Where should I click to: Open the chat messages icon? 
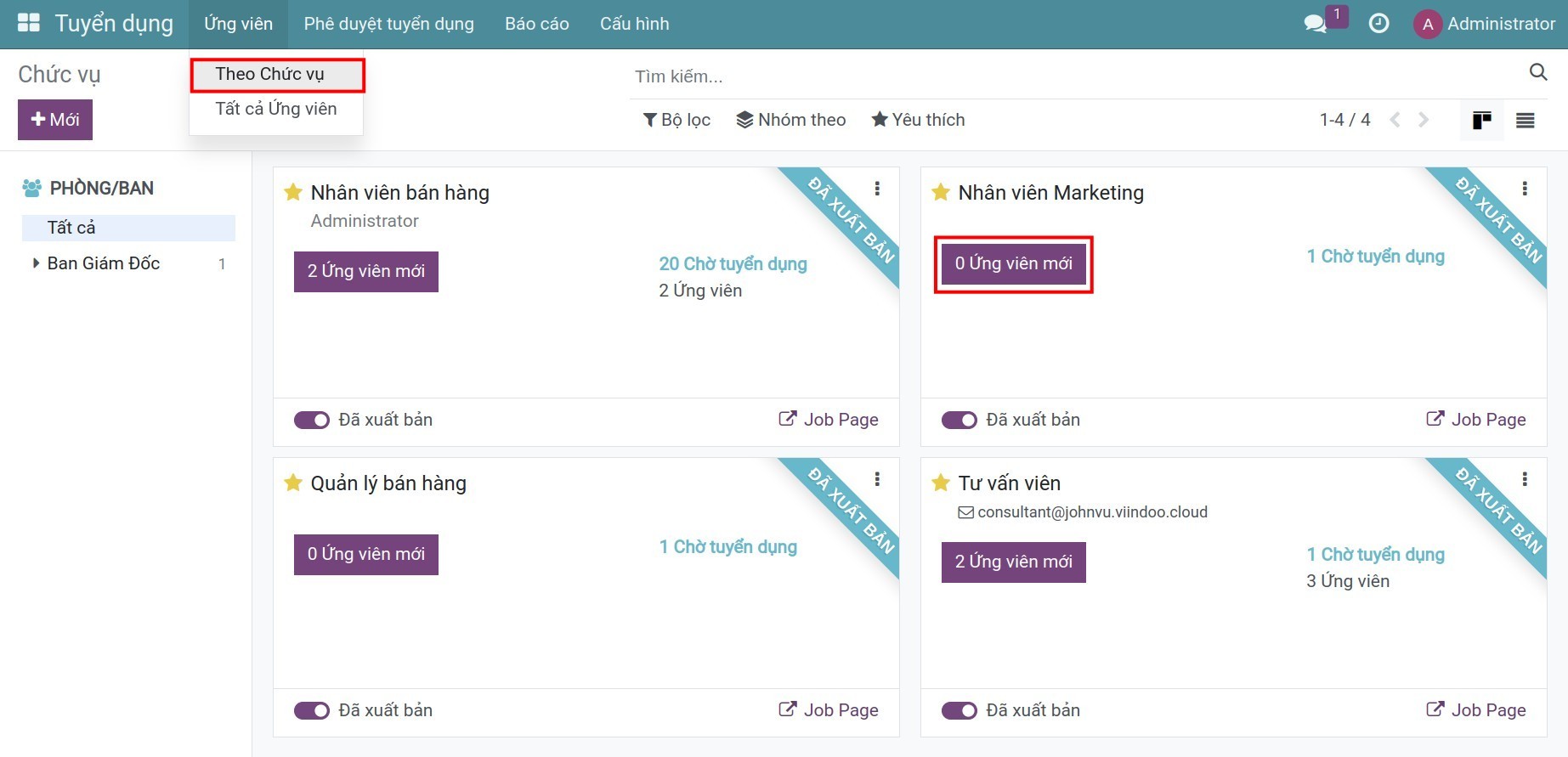tap(1315, 24)
